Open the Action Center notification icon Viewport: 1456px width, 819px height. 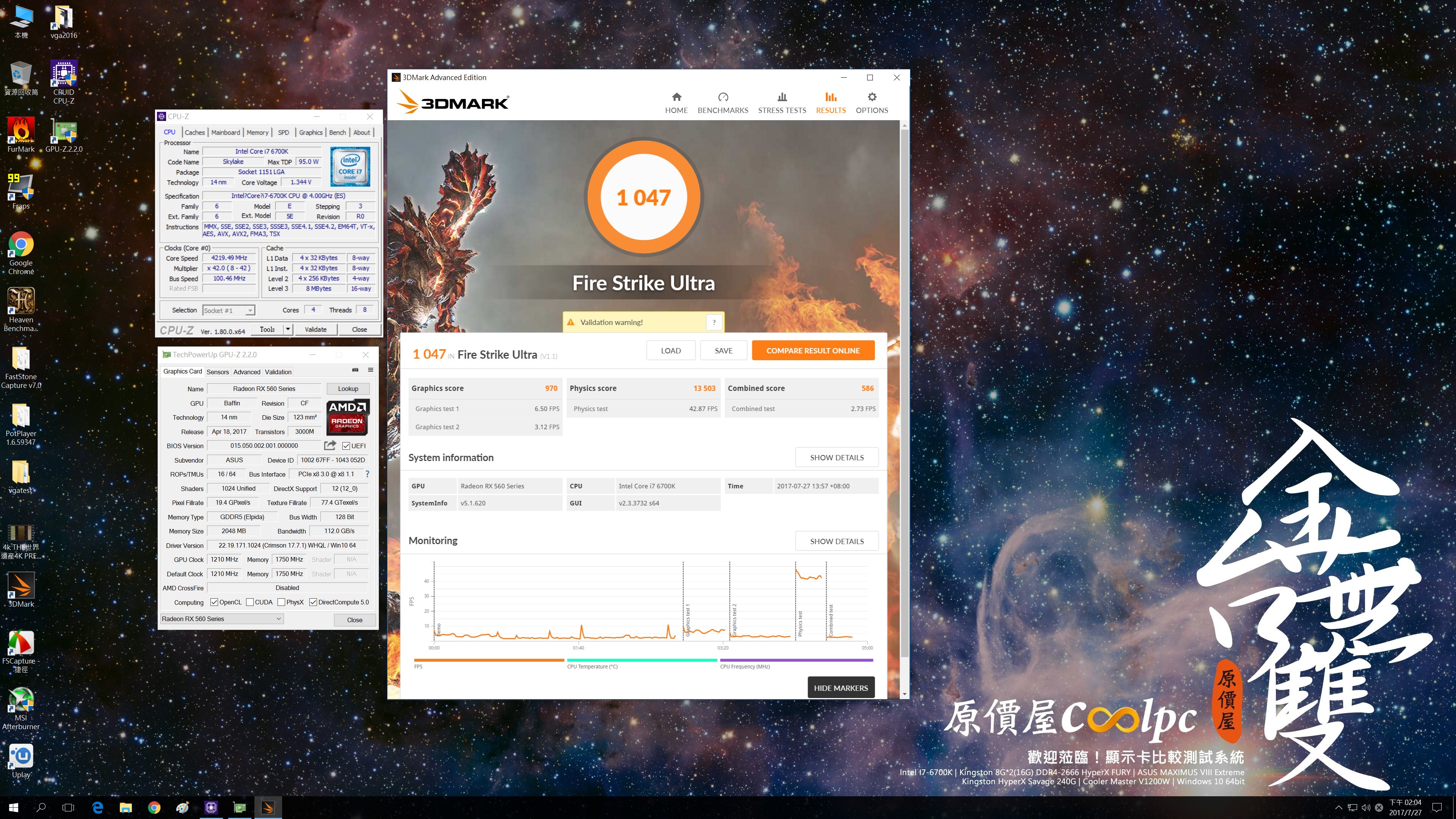(1437, 807)
